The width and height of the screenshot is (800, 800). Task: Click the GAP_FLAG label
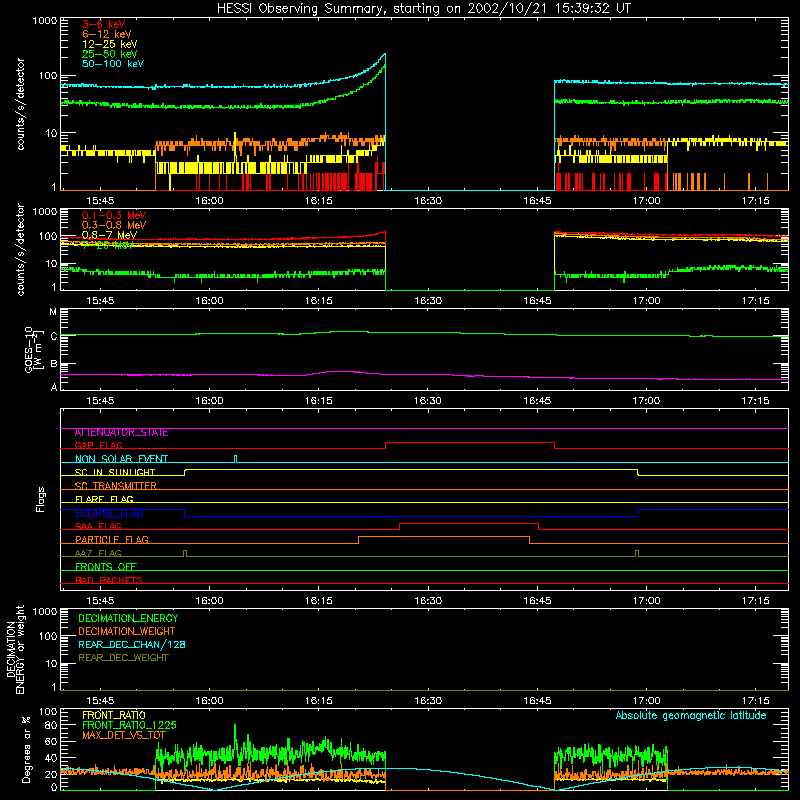(98, 445)
